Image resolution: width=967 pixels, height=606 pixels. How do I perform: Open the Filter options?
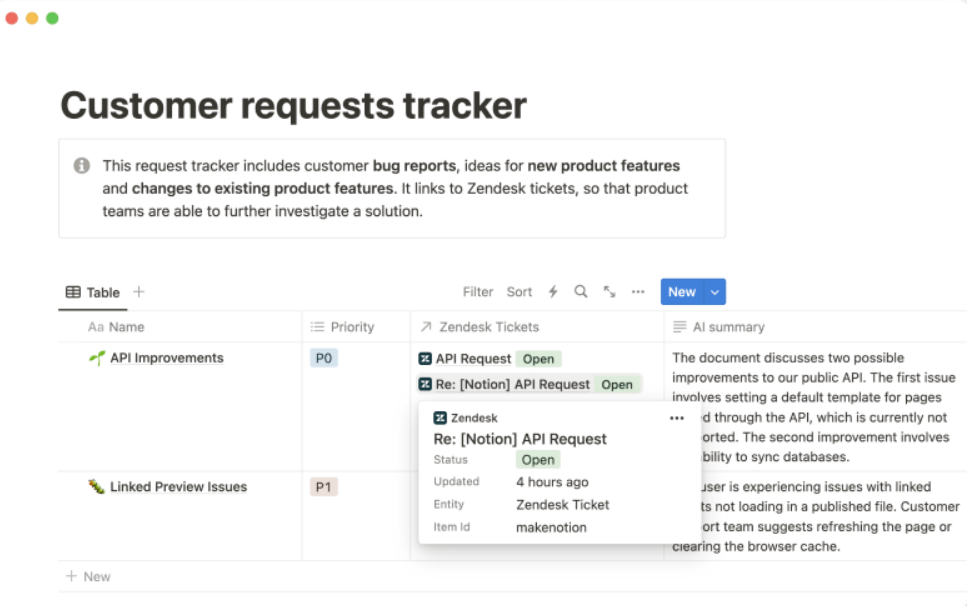[478, 292]
